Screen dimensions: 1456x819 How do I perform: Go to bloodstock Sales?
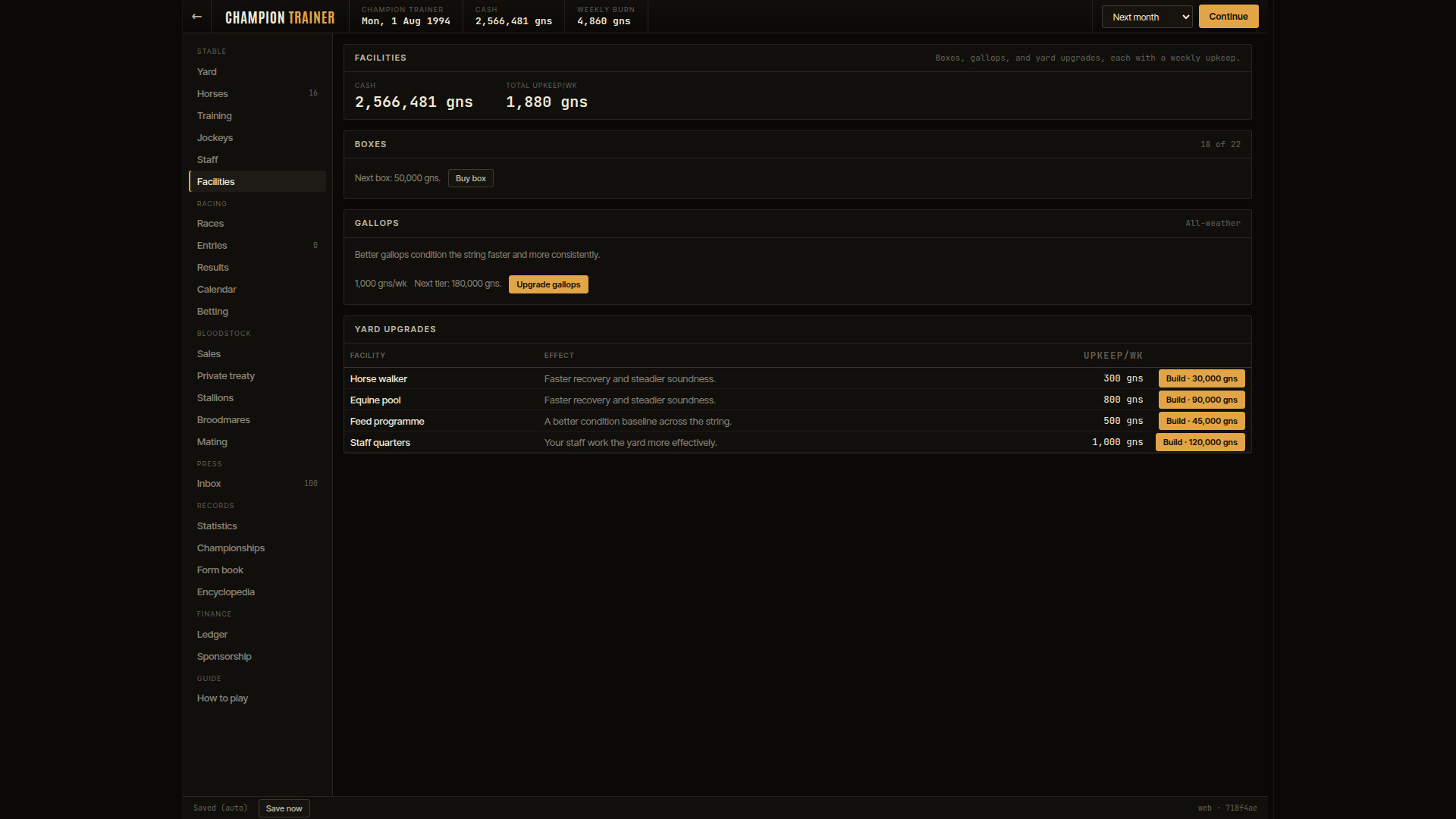pos(258,354)
